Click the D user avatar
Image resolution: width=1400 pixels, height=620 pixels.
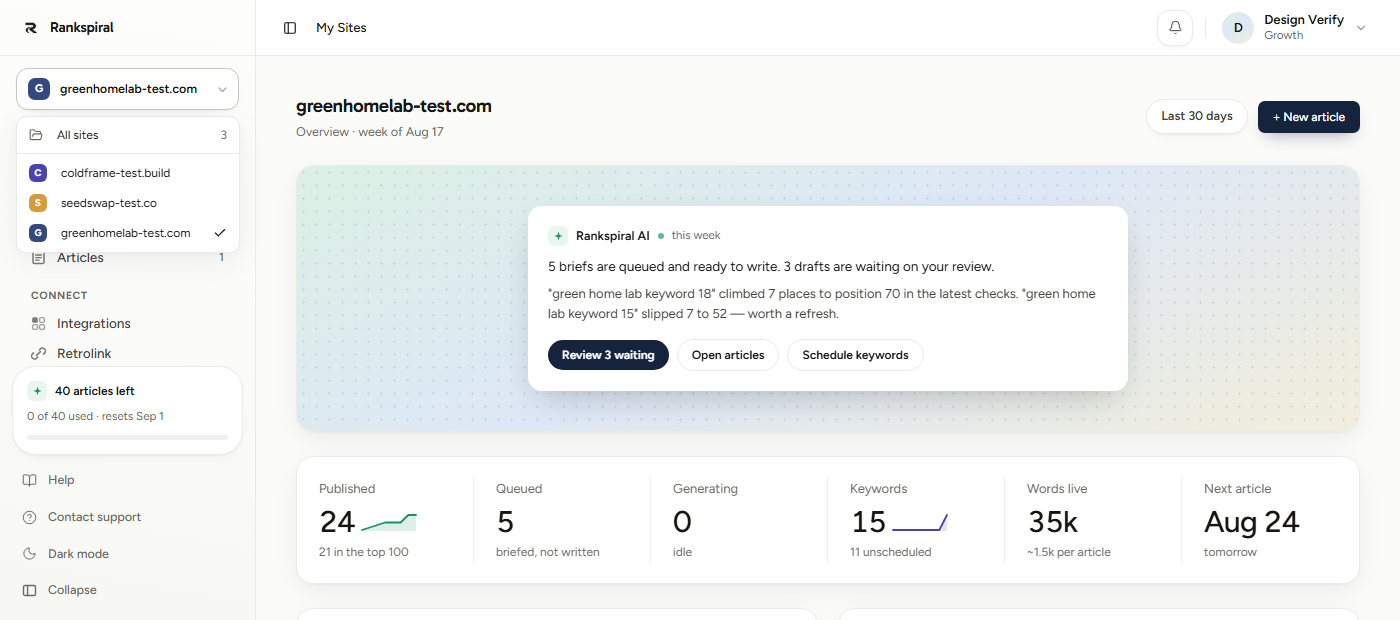pyautogui.click(x=1238, y=28)
